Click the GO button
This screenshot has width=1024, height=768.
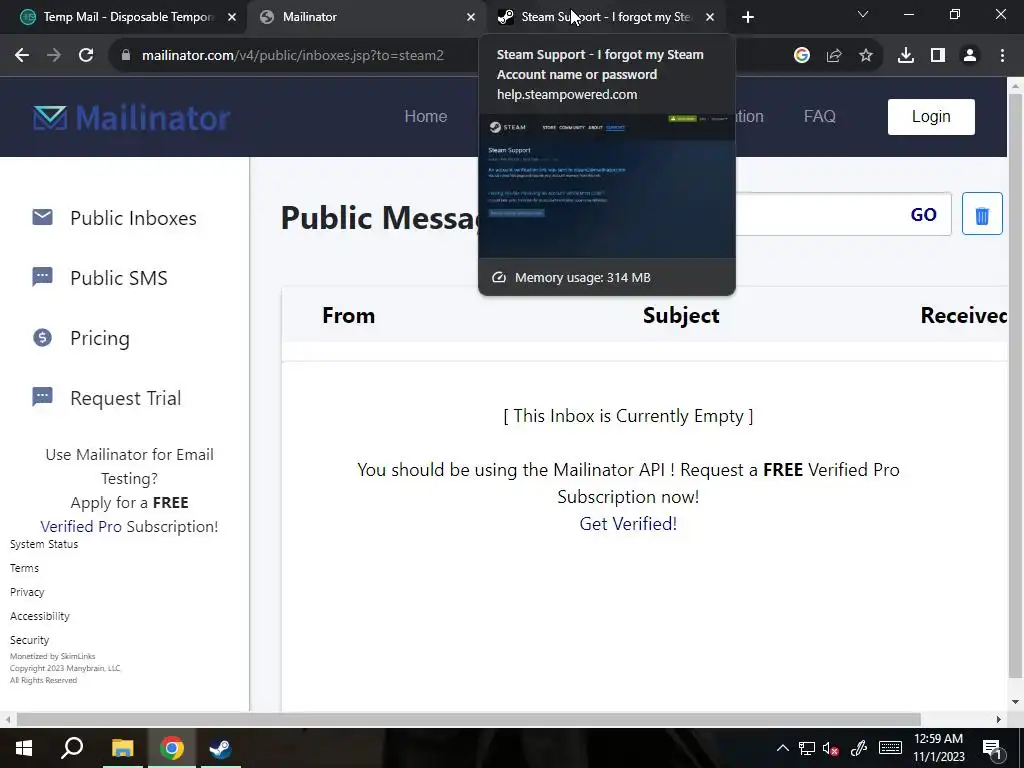[923, 214]
